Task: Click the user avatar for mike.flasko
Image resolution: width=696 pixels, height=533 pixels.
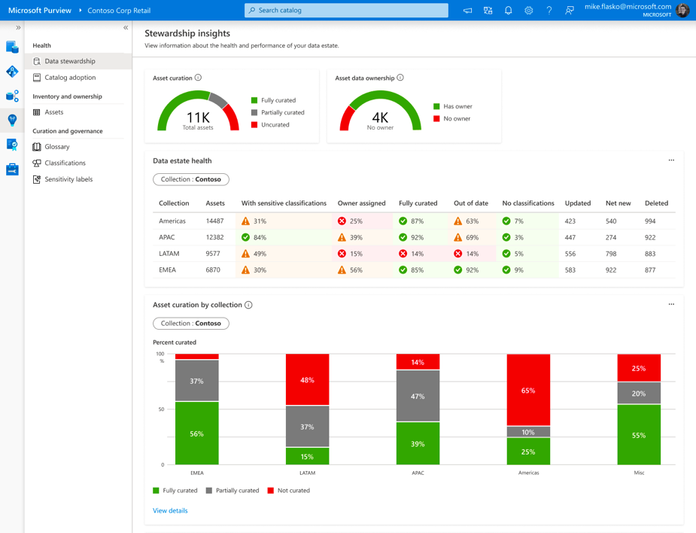Action: 681,10
